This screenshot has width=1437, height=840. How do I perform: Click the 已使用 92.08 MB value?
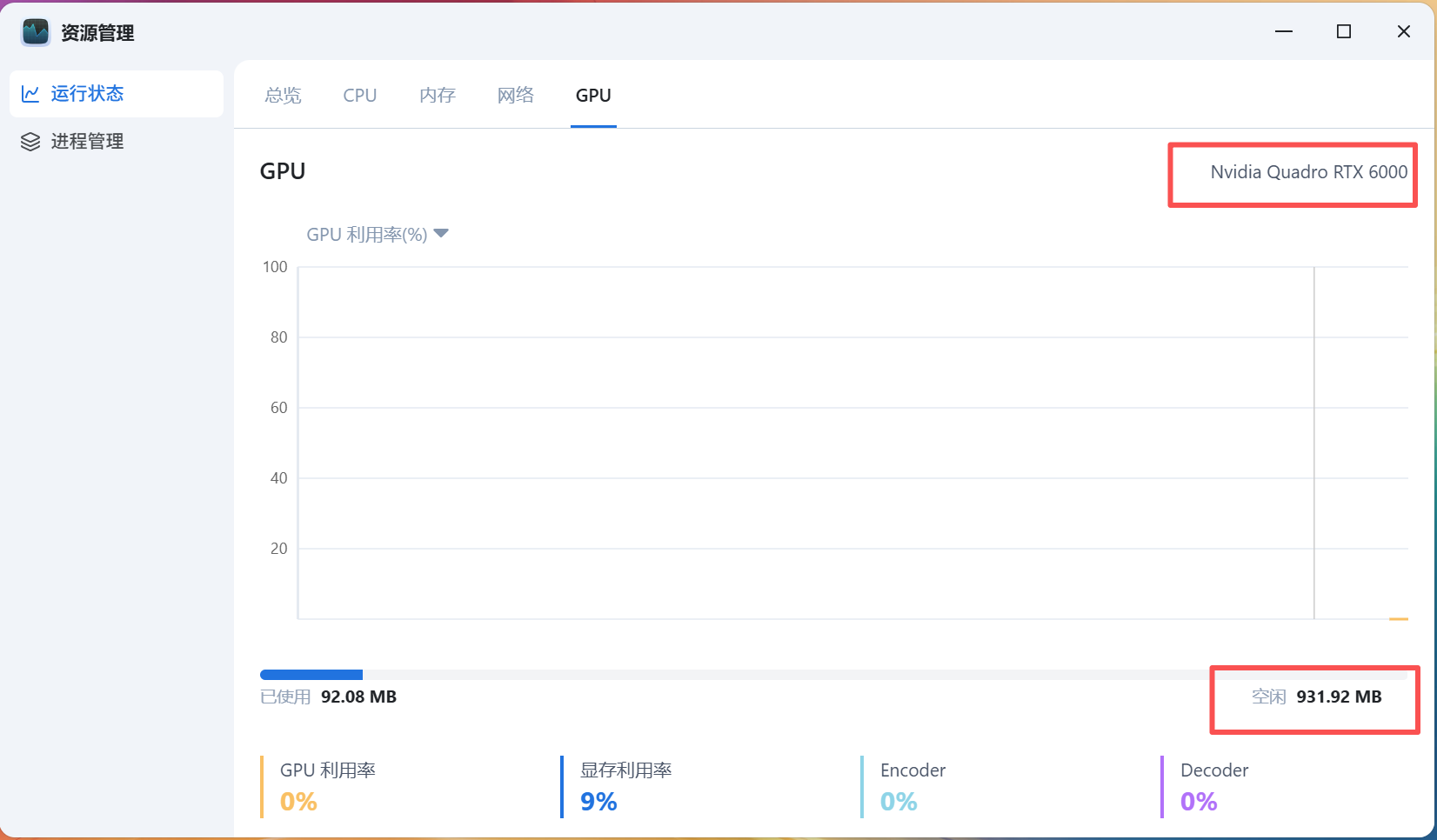point(329,697)
